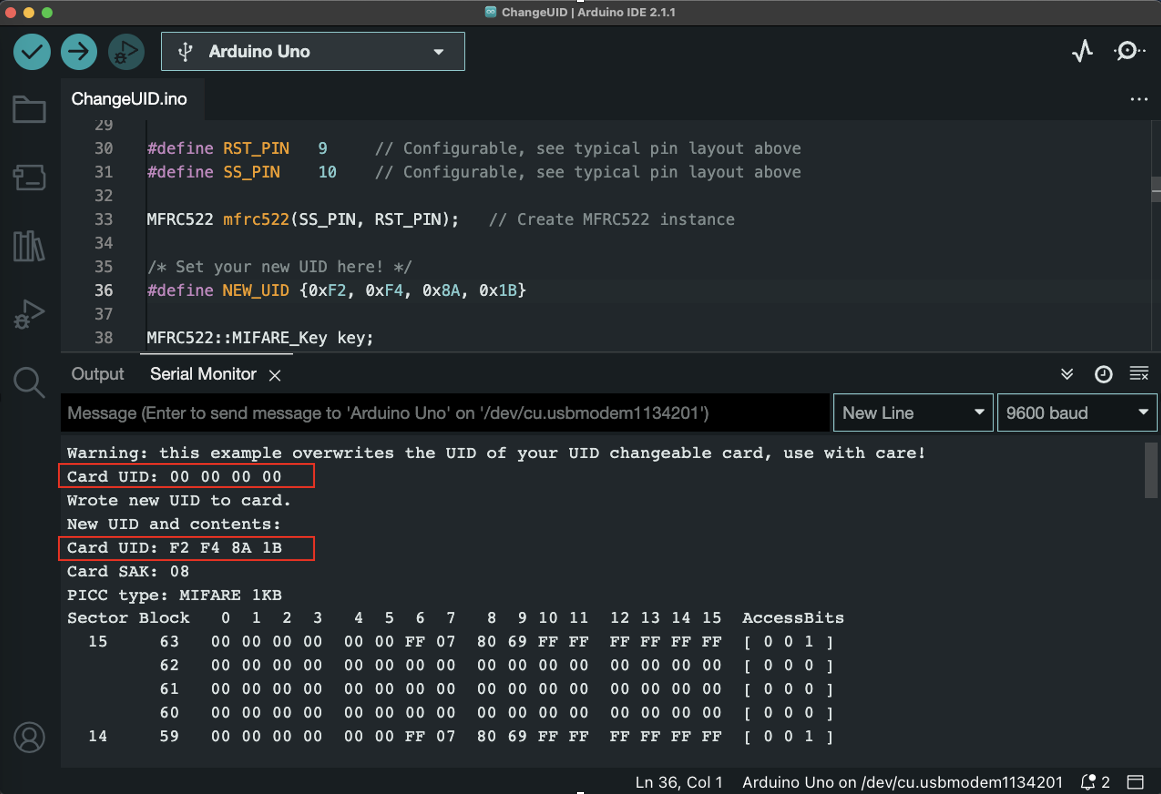Click the 'Set your new UID here' comment
1161x794 pixels.
click(279, 267)
